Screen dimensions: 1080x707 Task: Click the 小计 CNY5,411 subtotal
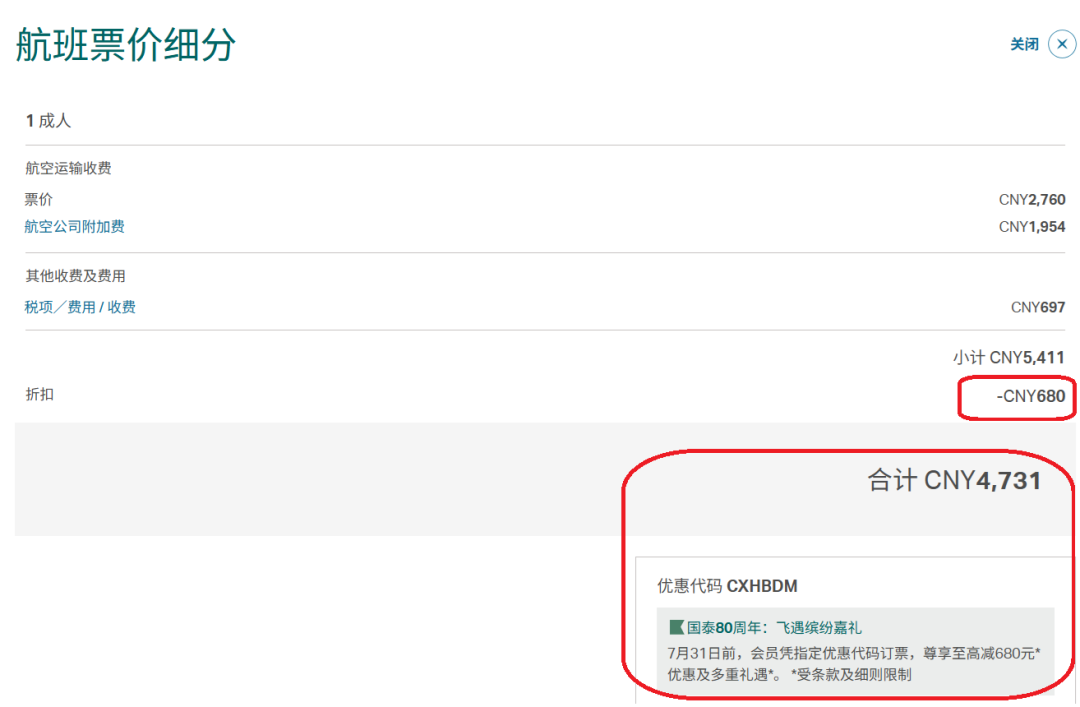(1009, 358)
